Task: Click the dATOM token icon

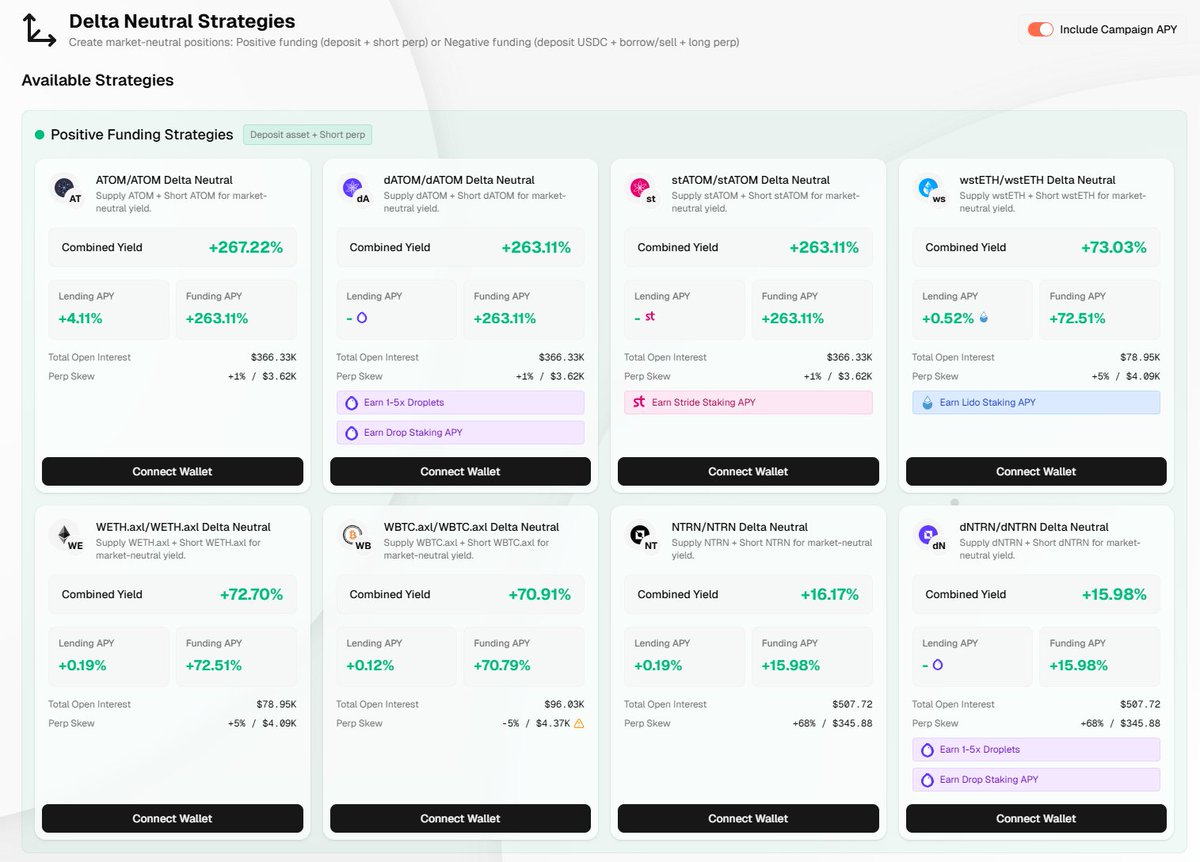Action: pos(352,188)
